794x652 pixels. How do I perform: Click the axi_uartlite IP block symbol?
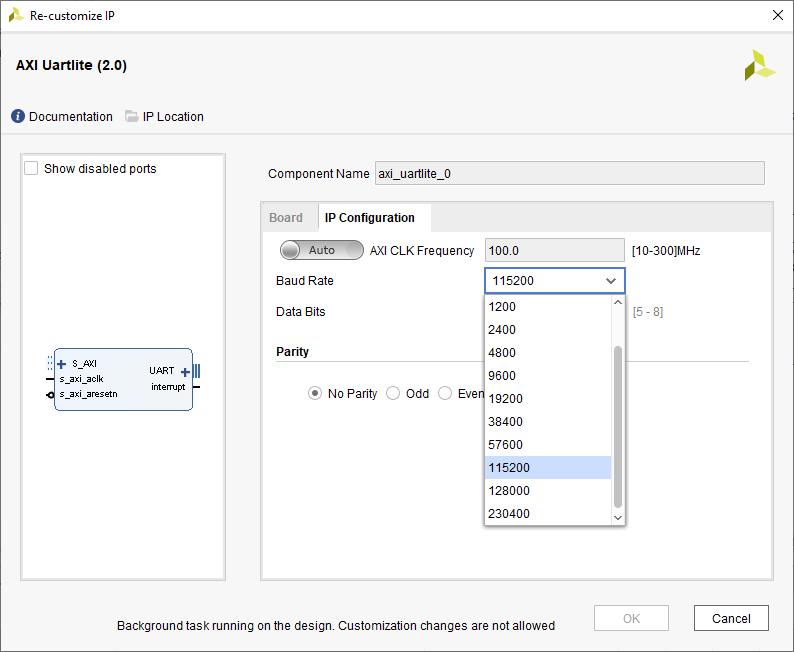point(123,380)
